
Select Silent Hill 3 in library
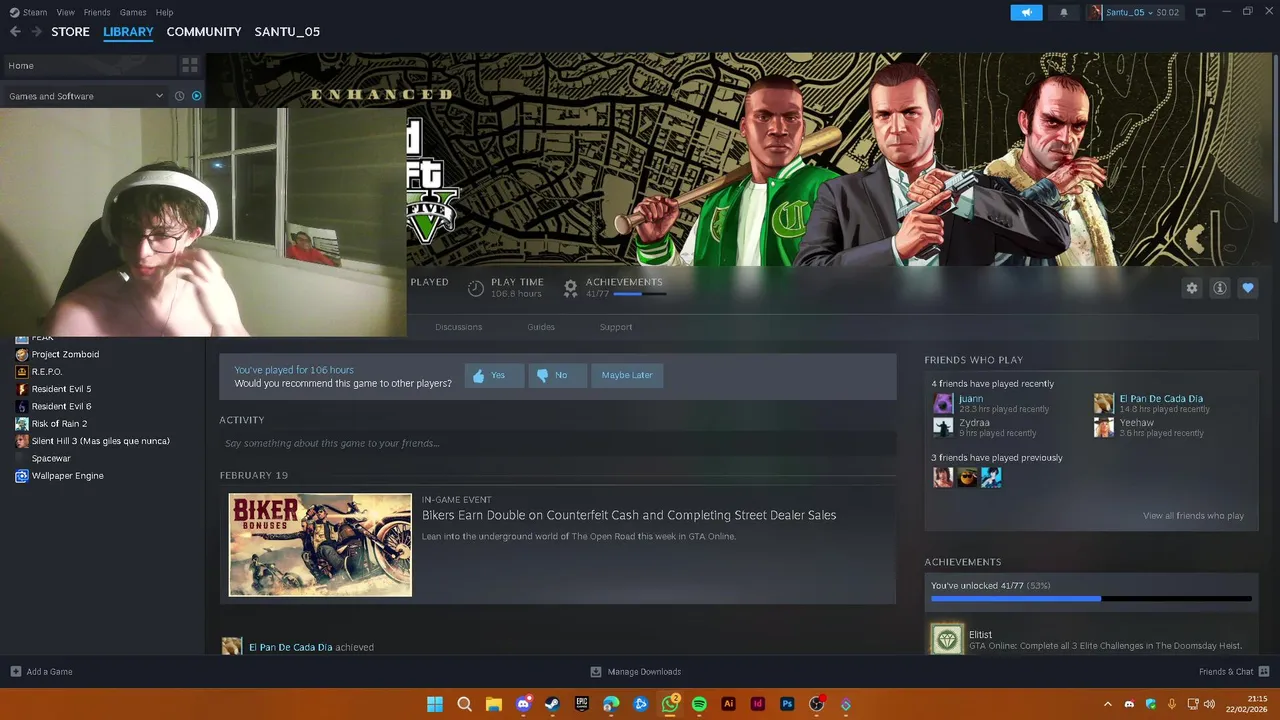[100, 441]
